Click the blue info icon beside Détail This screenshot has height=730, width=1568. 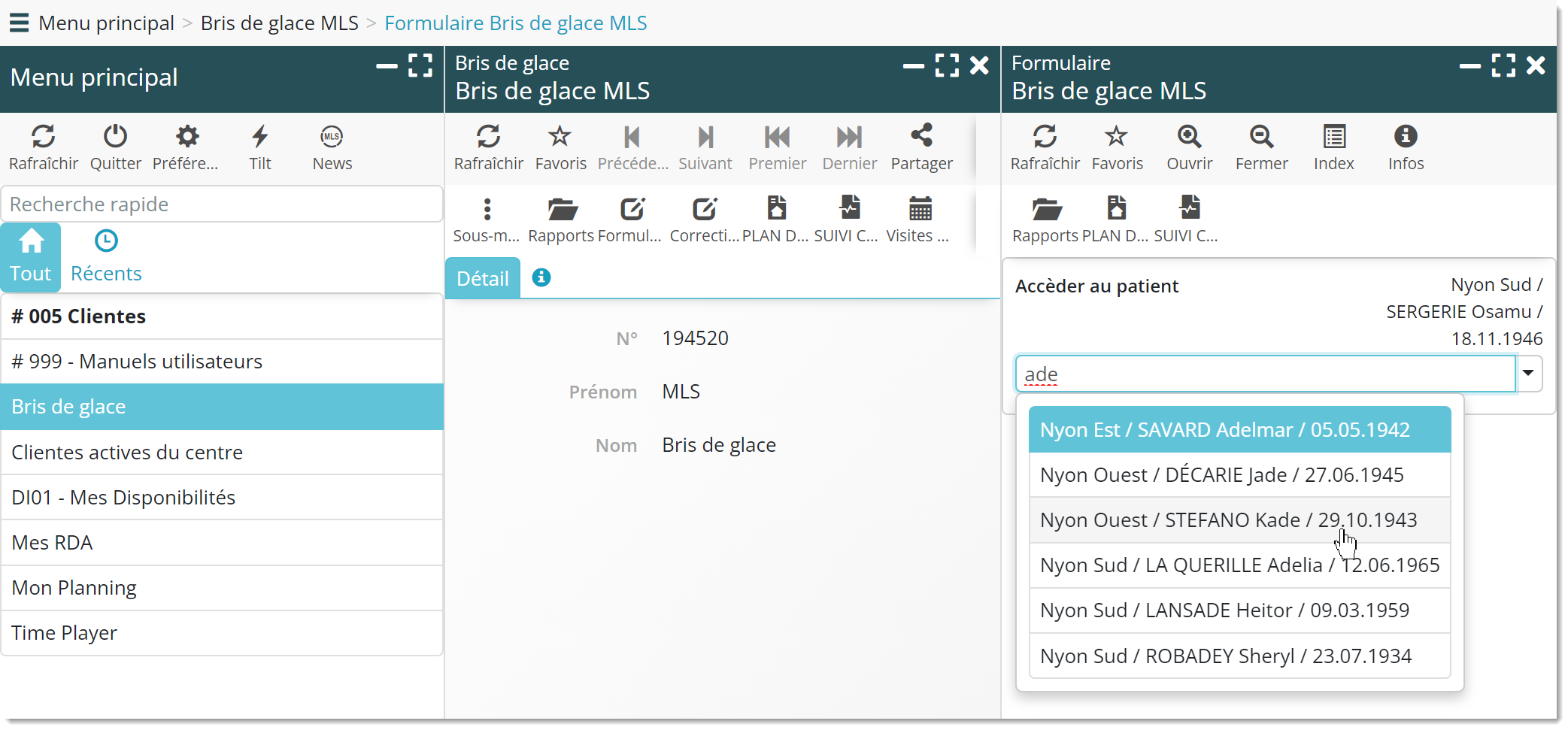pos(541,277)
